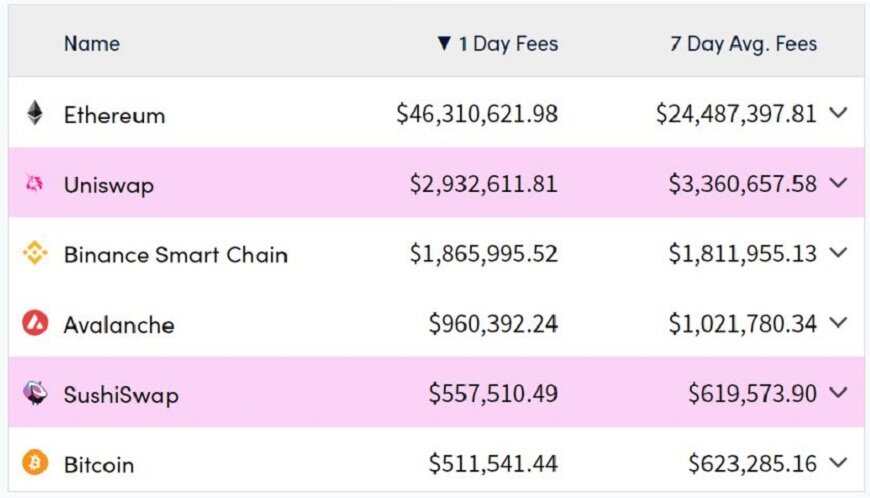Expand the Ethereum row chevron
This screenshot has width=870, height=498.
(x=838, y=113)
